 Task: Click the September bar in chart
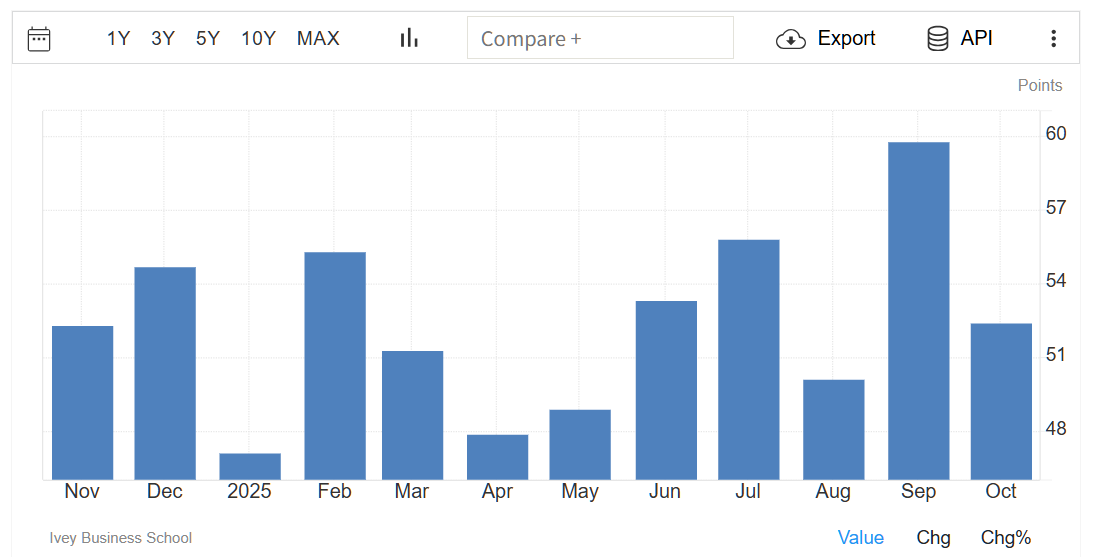click(x=918, y=310)
